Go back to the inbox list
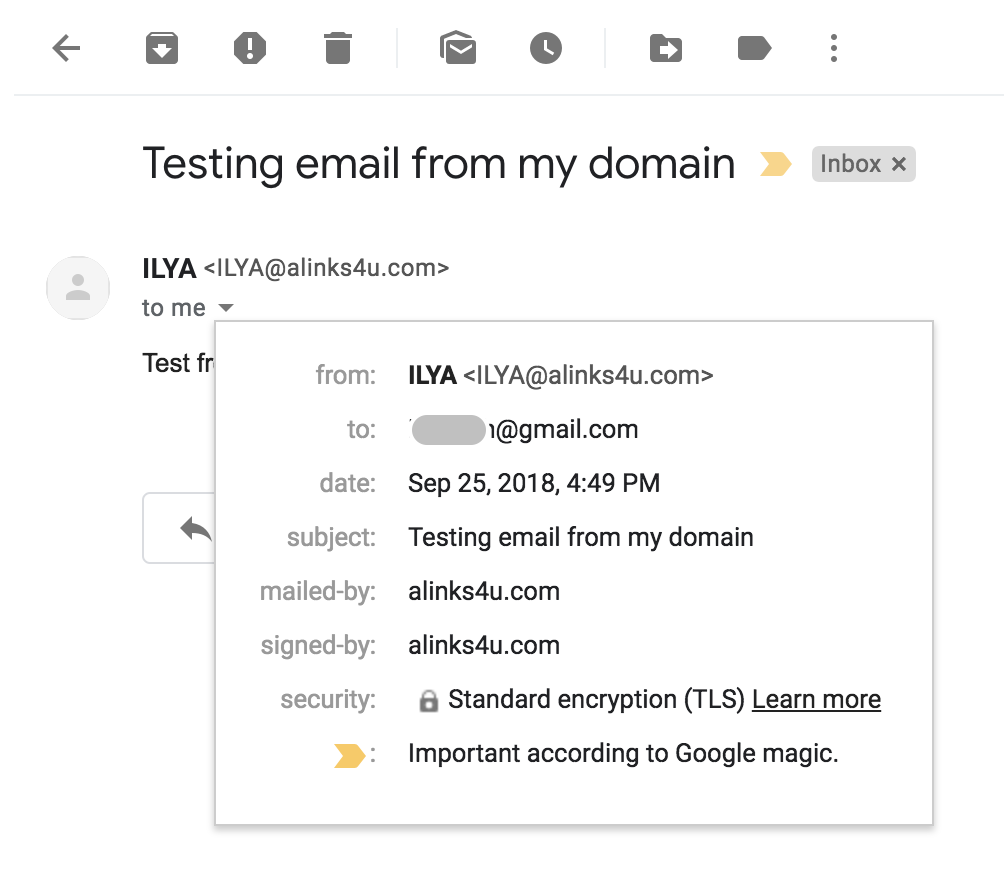 tap(66, 48)
